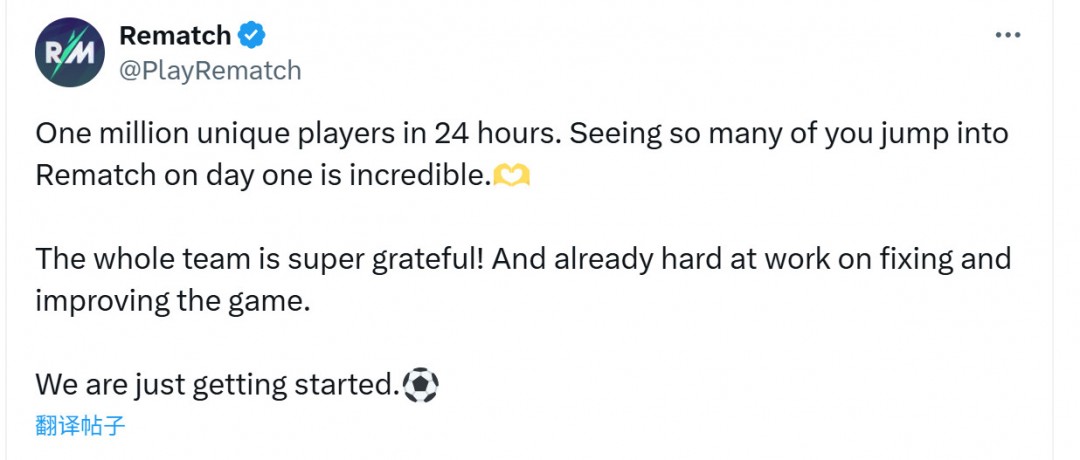Image resolution: width=1080 pixels, height=460 pixels.
Task: Click the line "Rematch on day one is incredible."
Action: (263, 176)
